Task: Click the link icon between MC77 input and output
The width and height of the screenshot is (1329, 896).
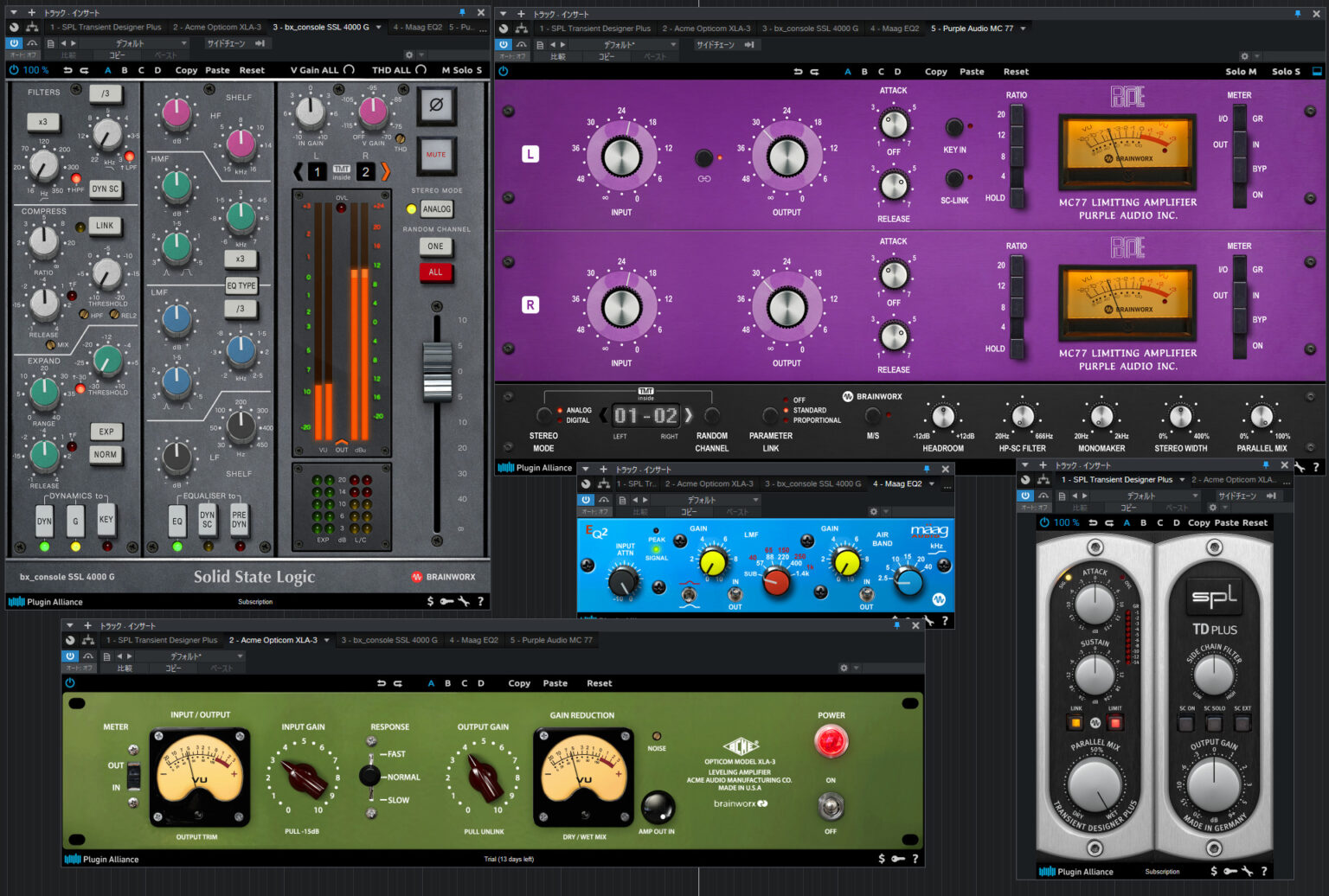Action: click(704, 179)
